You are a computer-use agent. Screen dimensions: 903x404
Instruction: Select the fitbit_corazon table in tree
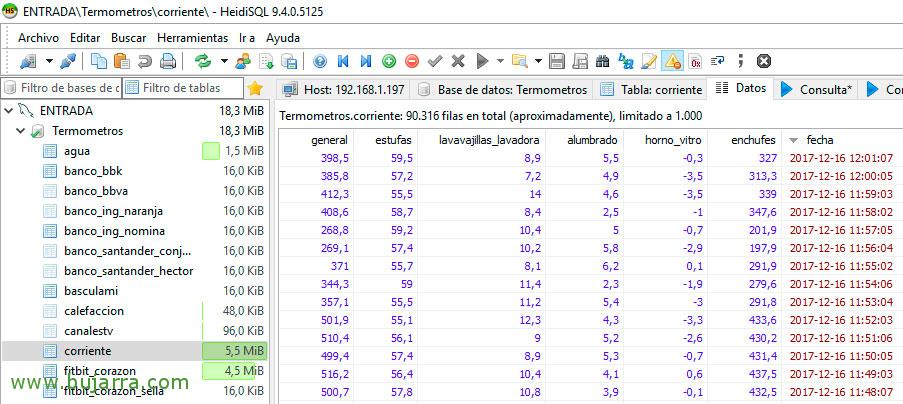[x=99, y=371]
